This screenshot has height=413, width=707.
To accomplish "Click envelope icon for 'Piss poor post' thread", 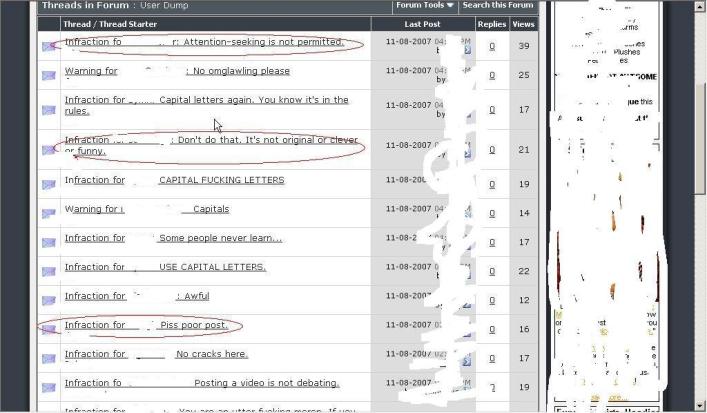I will tap(49, 330).
